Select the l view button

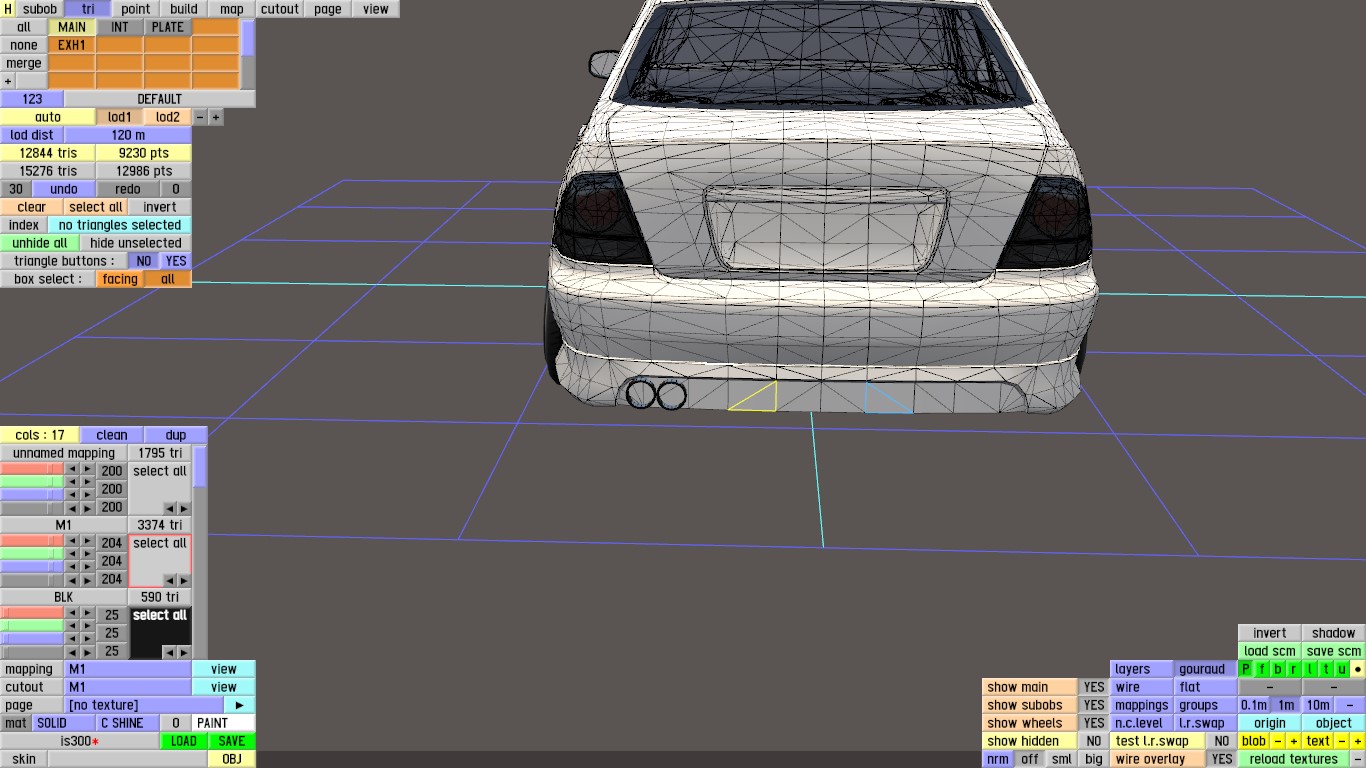[x=1310, y=669]
